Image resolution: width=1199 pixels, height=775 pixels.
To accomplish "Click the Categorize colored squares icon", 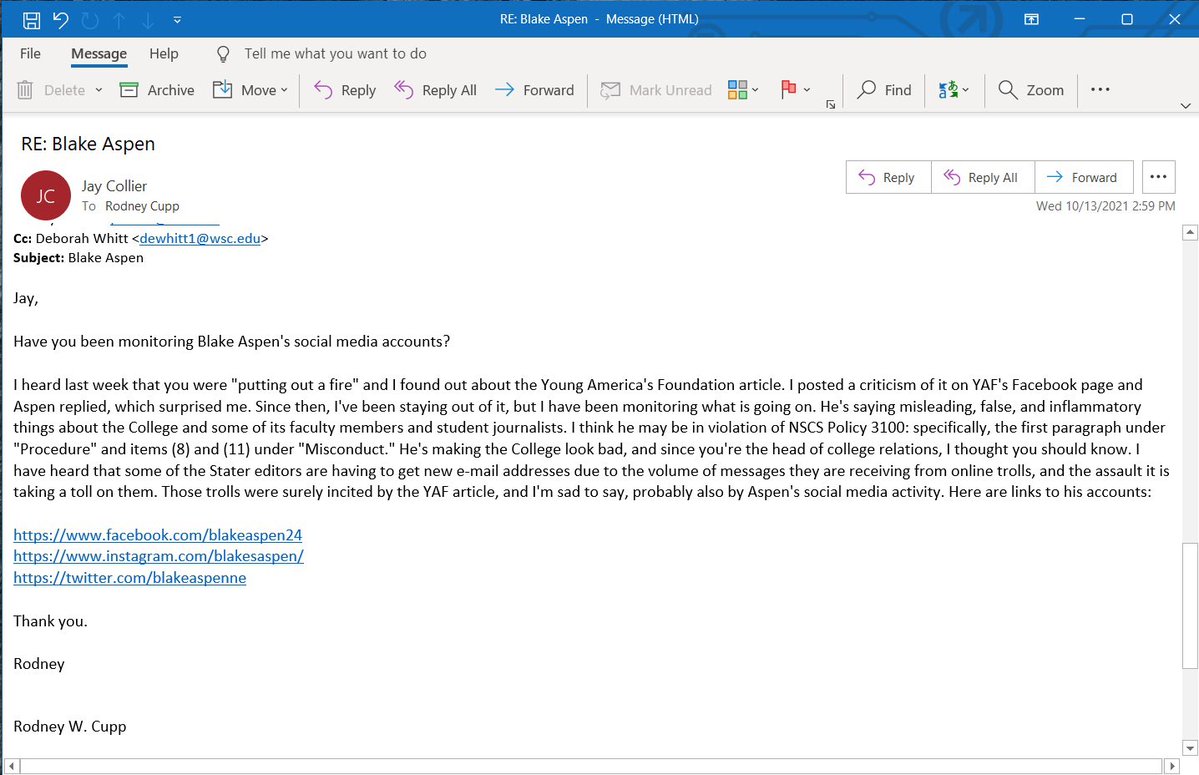I will pos(737,90).
